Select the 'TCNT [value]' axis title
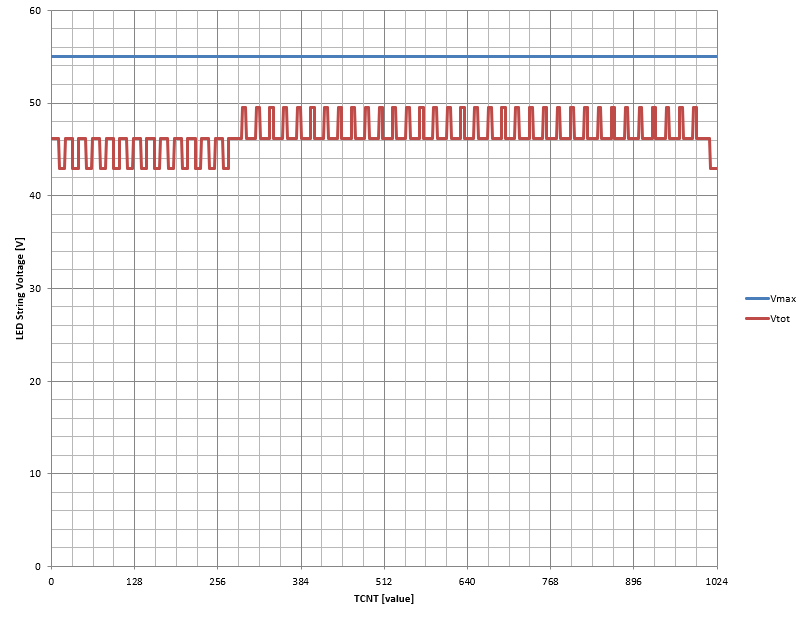Screen dimensions: 807x619 point(383,599)
